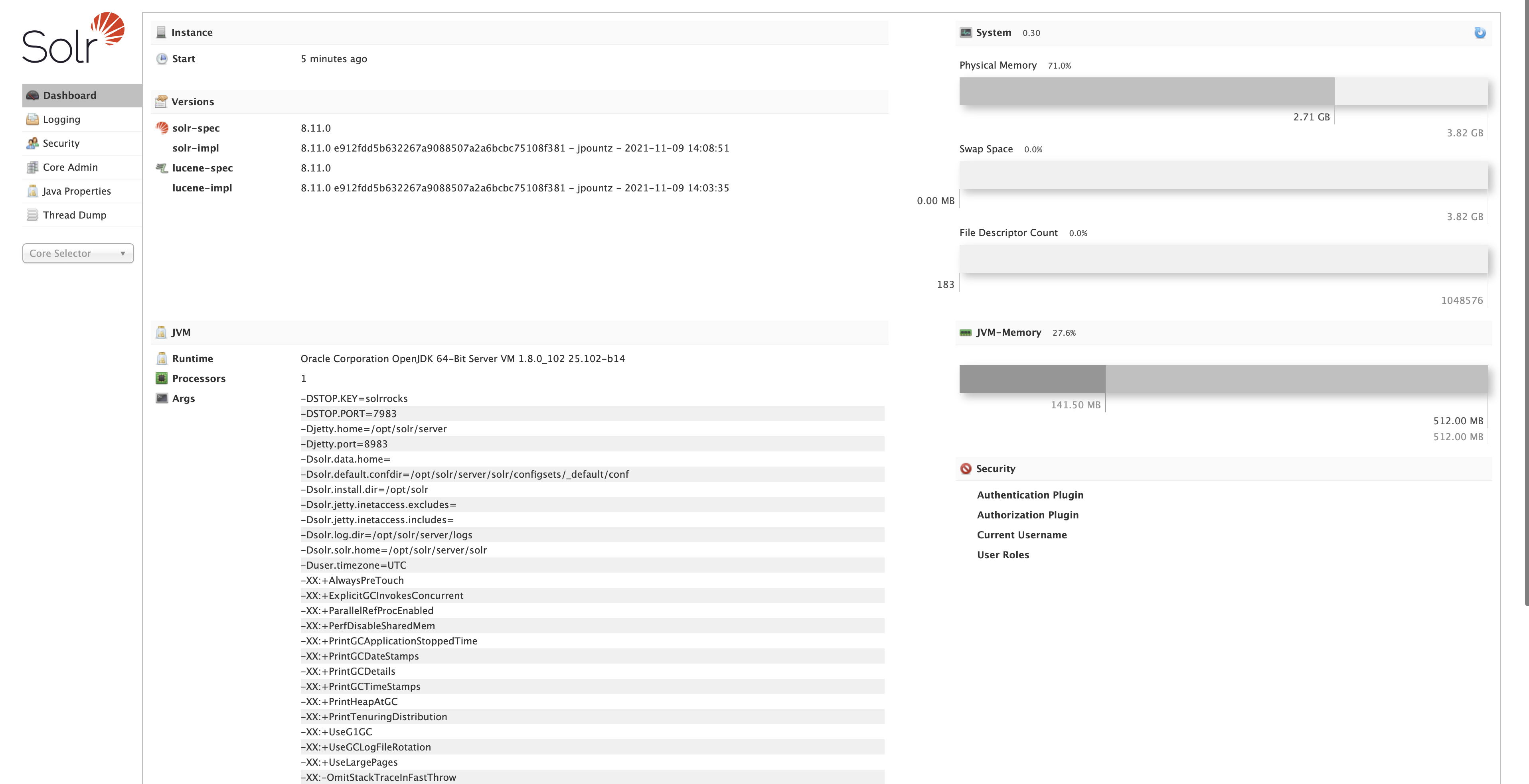The width and height of the screenshot is (1529, 784).
Task: Click the 2.71 GB physical memory value
Action: (1311, 117)
